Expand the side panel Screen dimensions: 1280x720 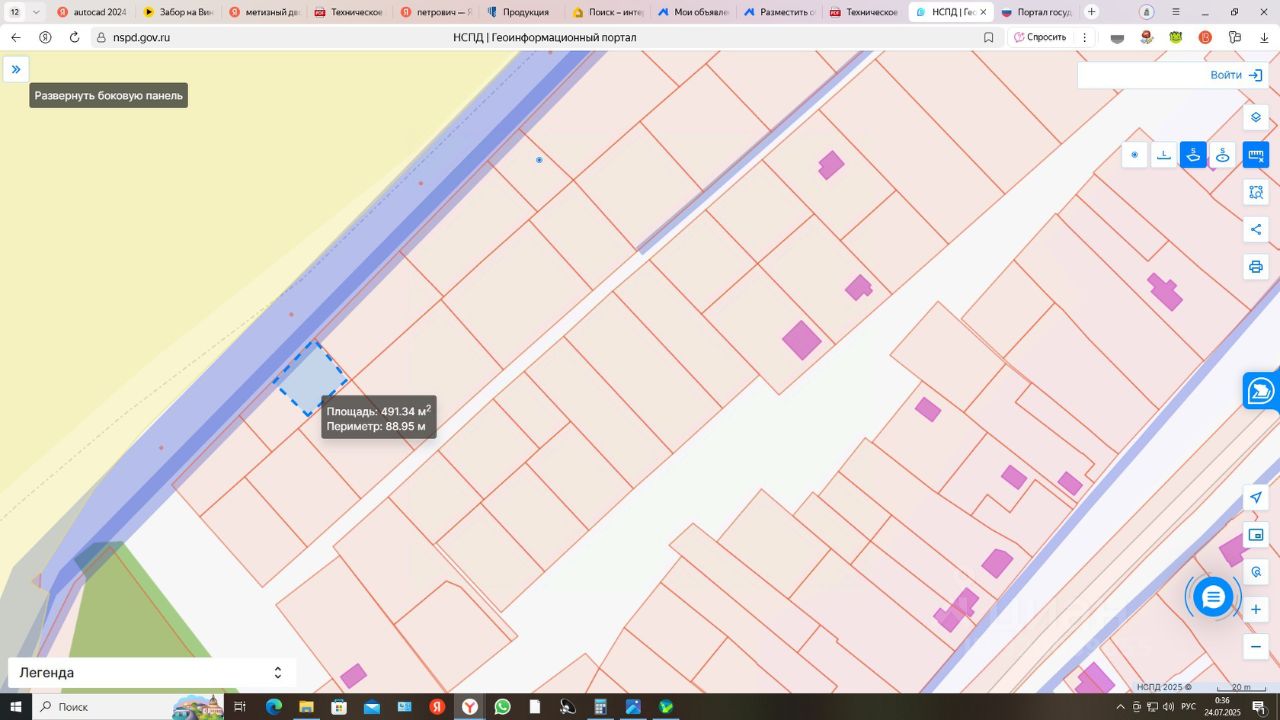point(16,69)
